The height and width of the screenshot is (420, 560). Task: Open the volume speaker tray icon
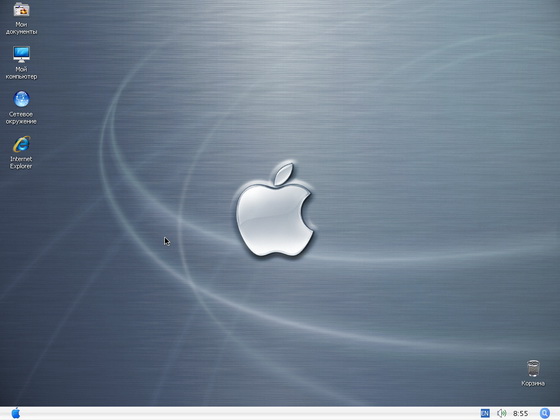tap(501, 413)
